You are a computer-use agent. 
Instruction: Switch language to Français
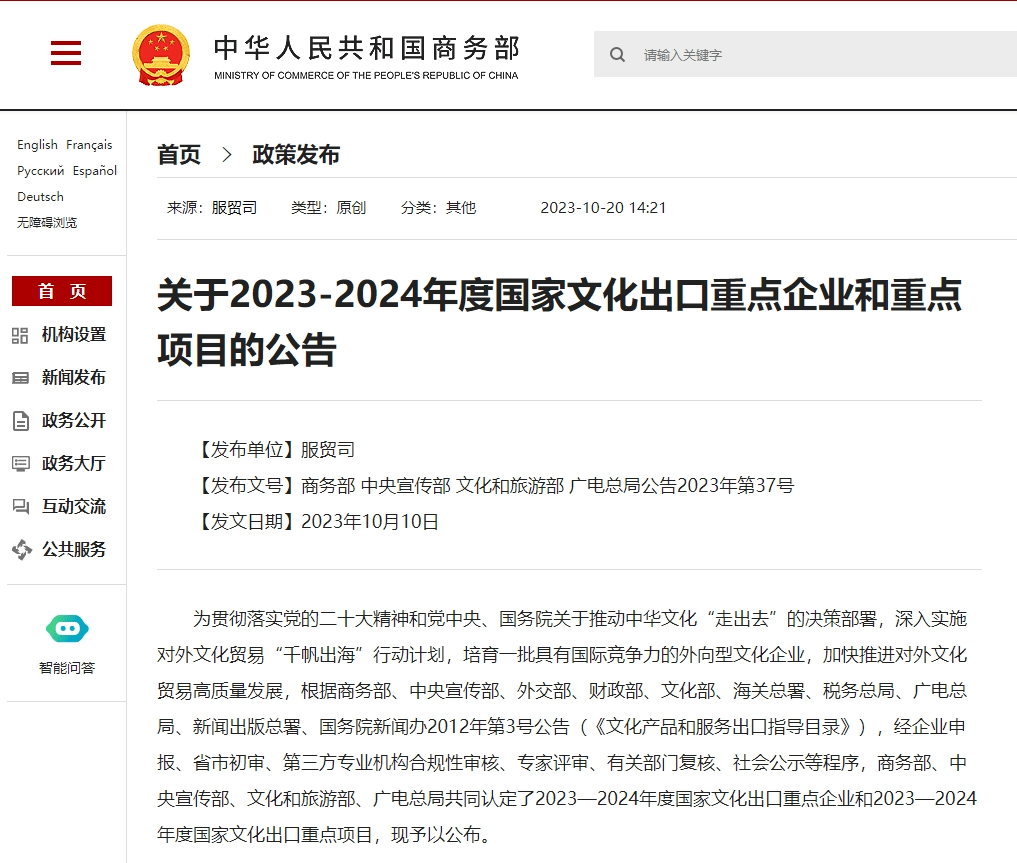[x=89, y=145]
